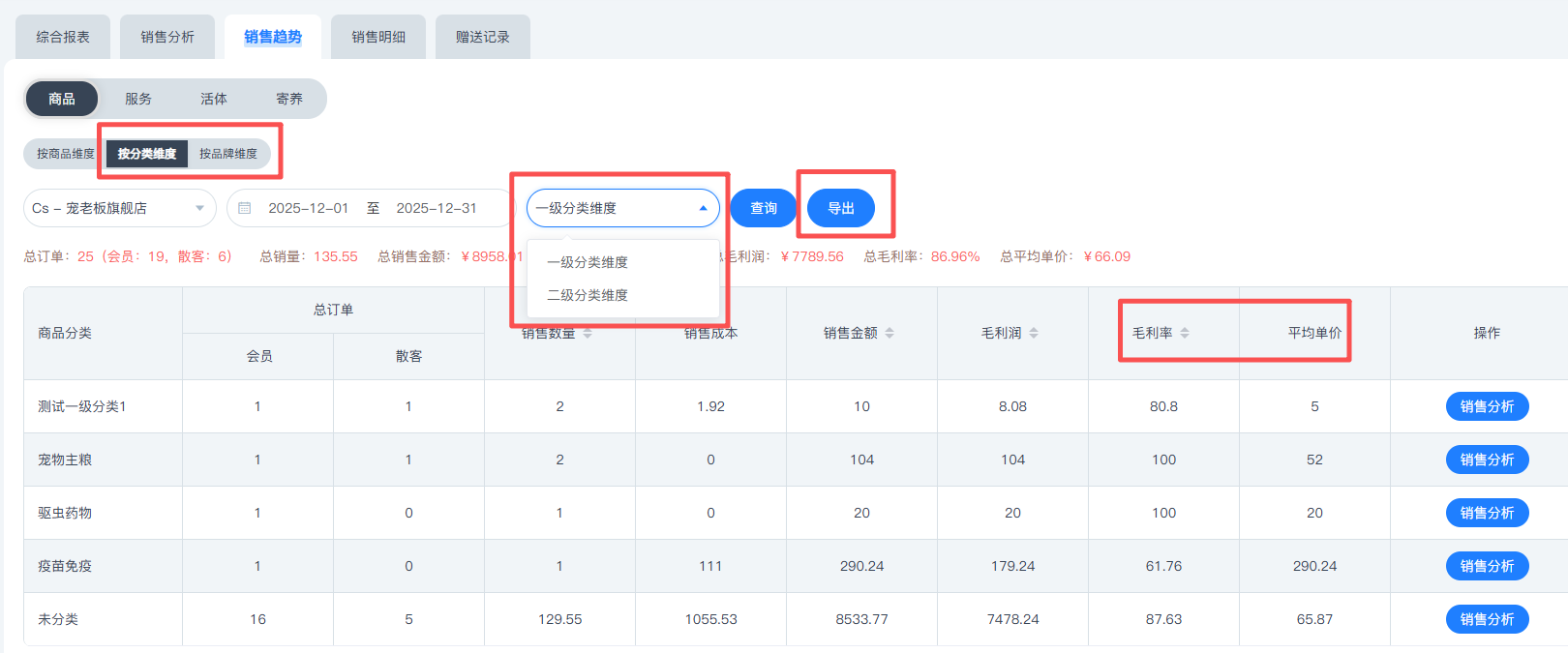Switch to 按商品维度 view
The image size is (1568, 653).
[x=65, y=154]
